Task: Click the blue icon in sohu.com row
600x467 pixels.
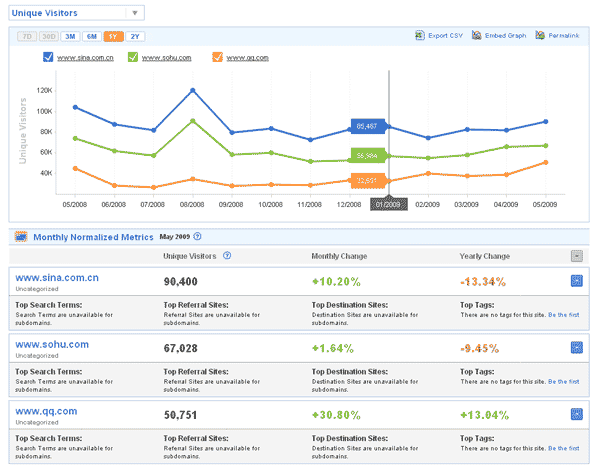Action: tap(575, 347)
